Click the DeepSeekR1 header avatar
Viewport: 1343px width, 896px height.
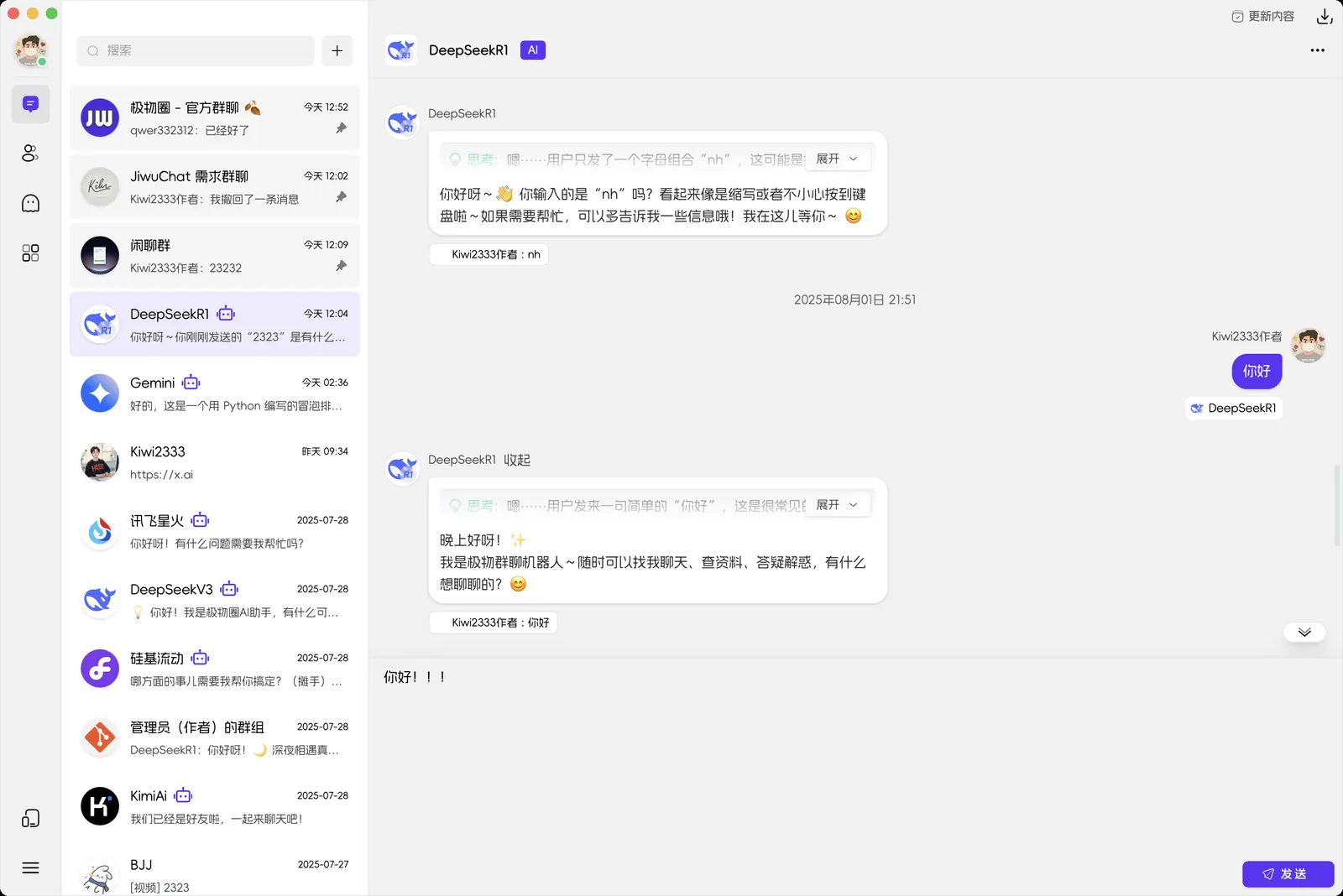[401, 50]
